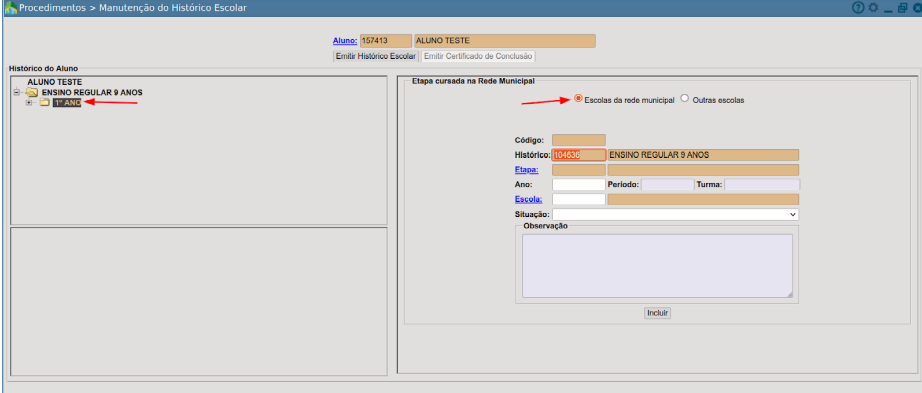The image size is (922, 393).
Task: Click the Turma field
Action: tap(762, 185)
